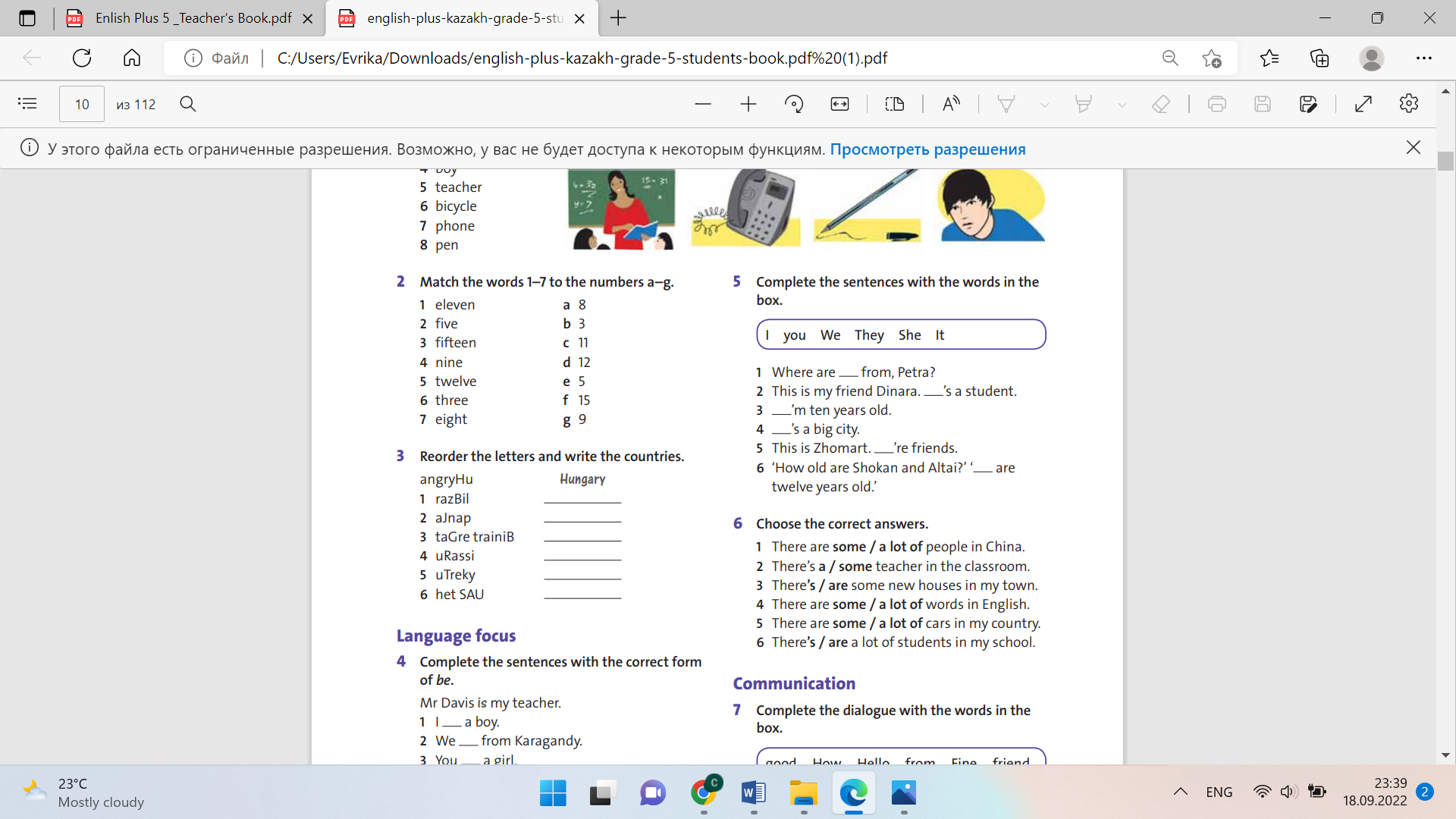The height and width of the screenshot is (819, 1456).
Task: Click the find-in-PDF search icon
Action: point(188,104)
